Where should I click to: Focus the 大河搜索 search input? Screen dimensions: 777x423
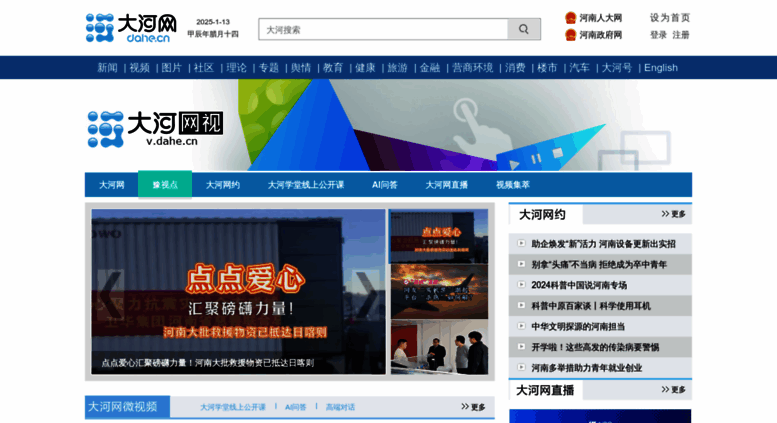(x=383, y=29)
